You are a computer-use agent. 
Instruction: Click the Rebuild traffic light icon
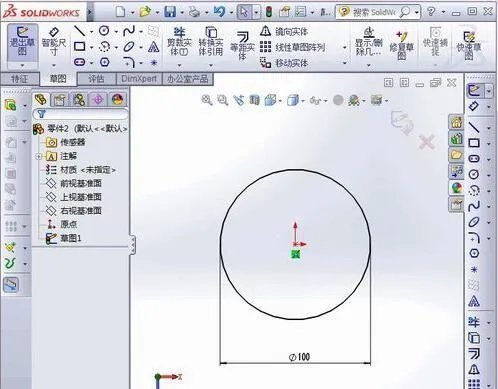(x=269, y=12)
